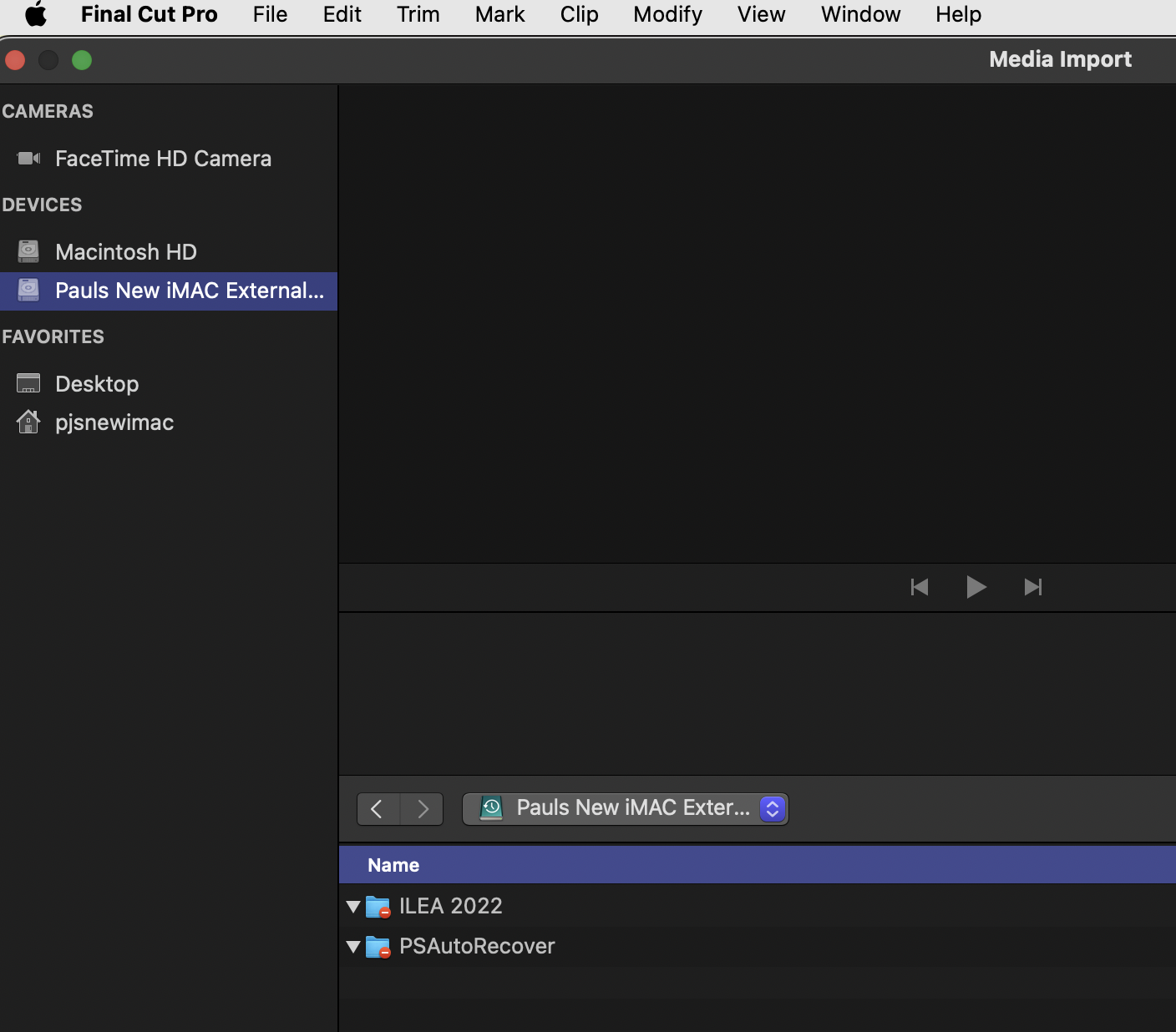The width and height of the screenshot is (1176, 1032).
Task: Open the Final Cut Pro application menu
Action: 150,14
